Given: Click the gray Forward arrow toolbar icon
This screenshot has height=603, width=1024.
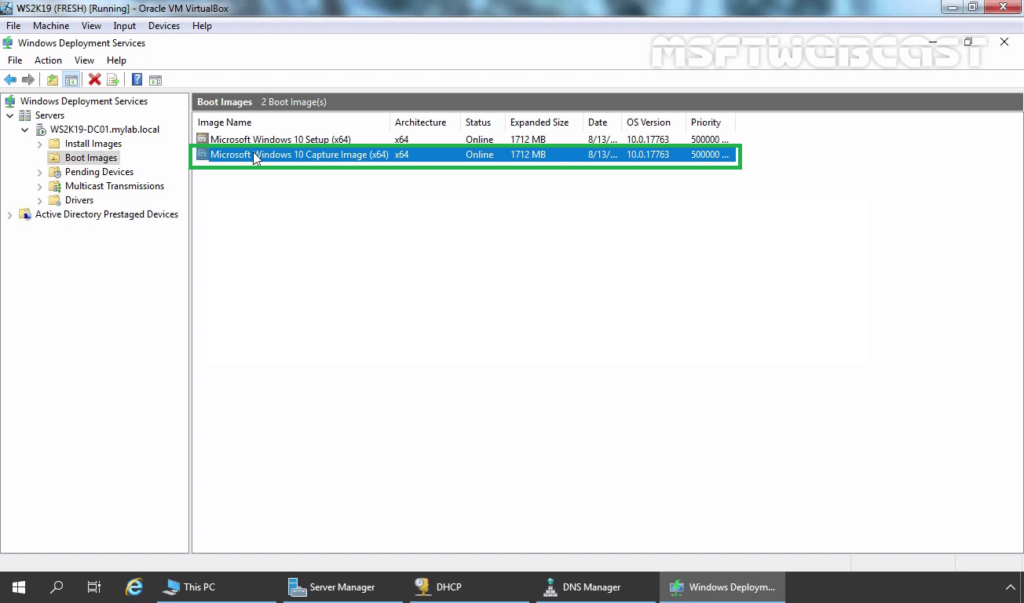Looking at the screenshot, I should click(28, 80).
